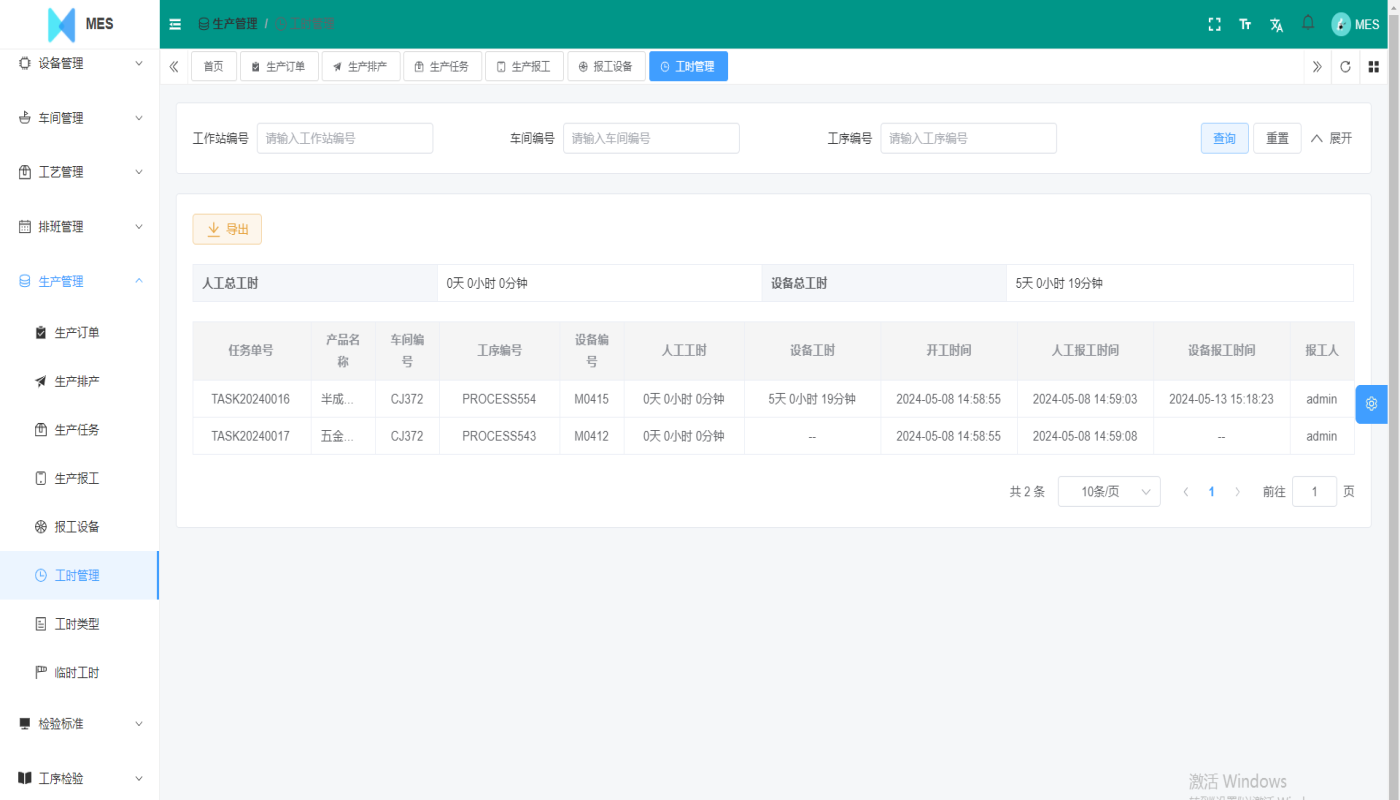Click the M0415 device cell
Screen dimensions: 1400x800
pos(592,399)
